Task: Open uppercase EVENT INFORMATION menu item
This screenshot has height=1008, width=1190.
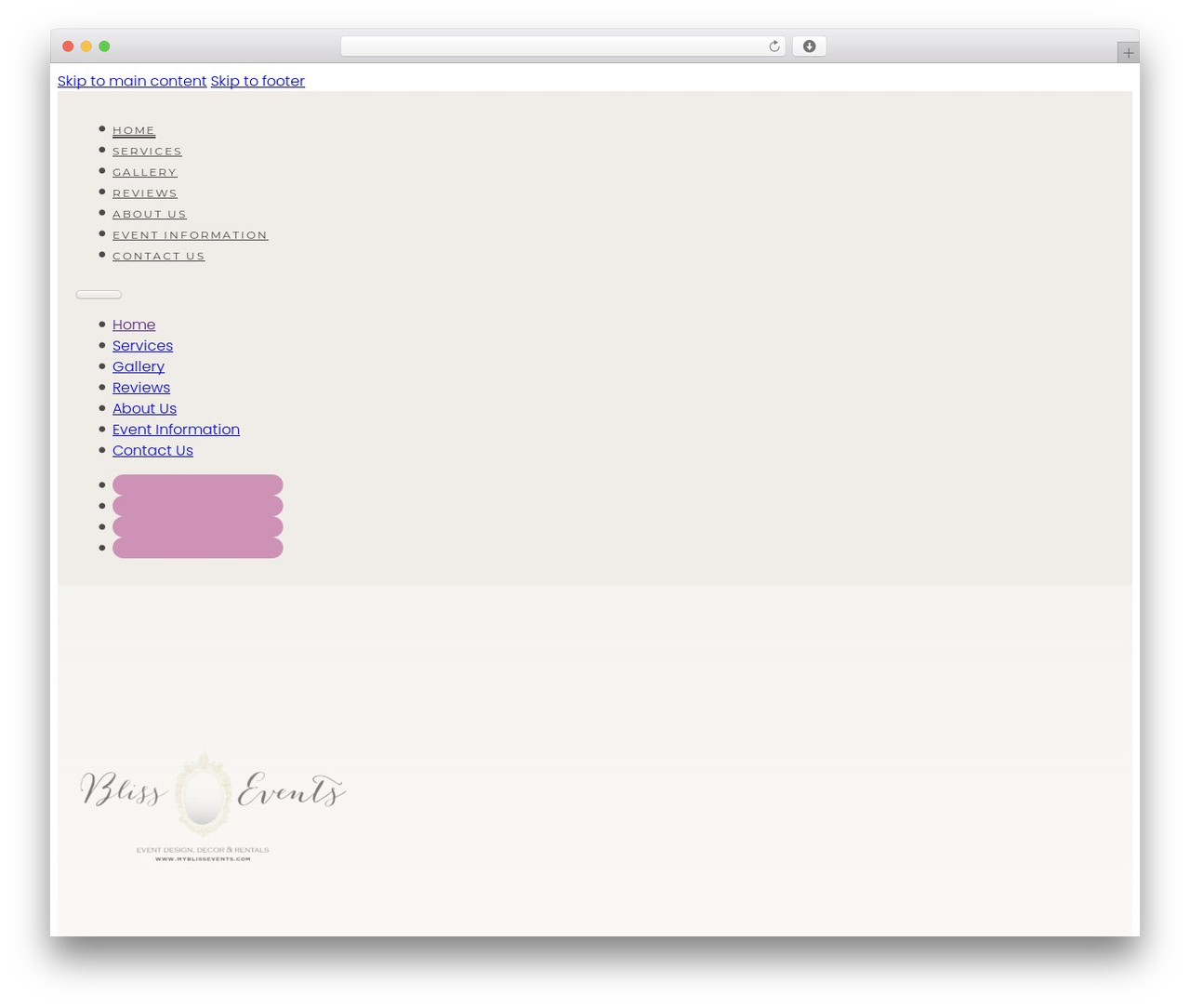Action: coord(191,235)
